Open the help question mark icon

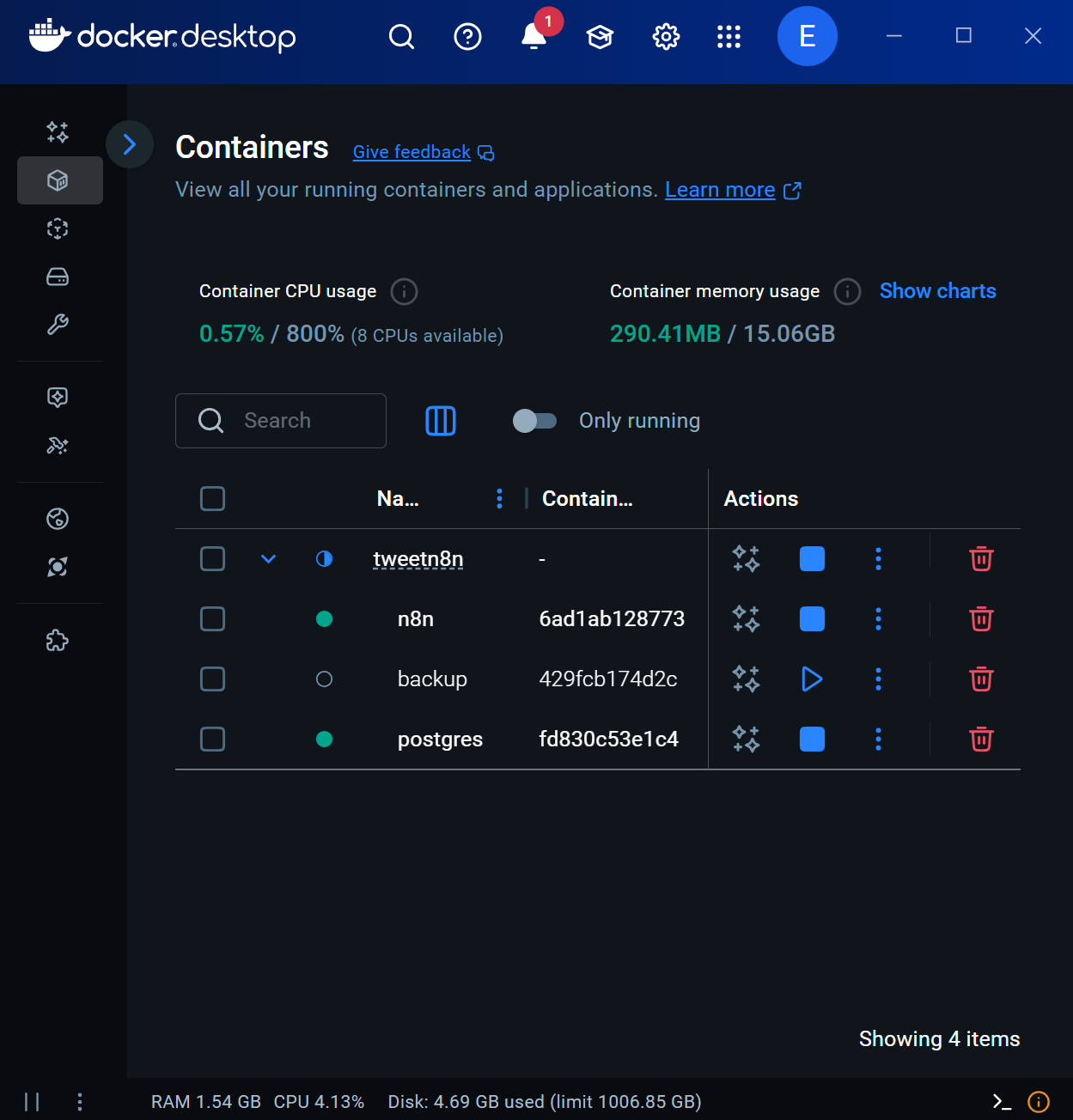[x=467, y=36]
